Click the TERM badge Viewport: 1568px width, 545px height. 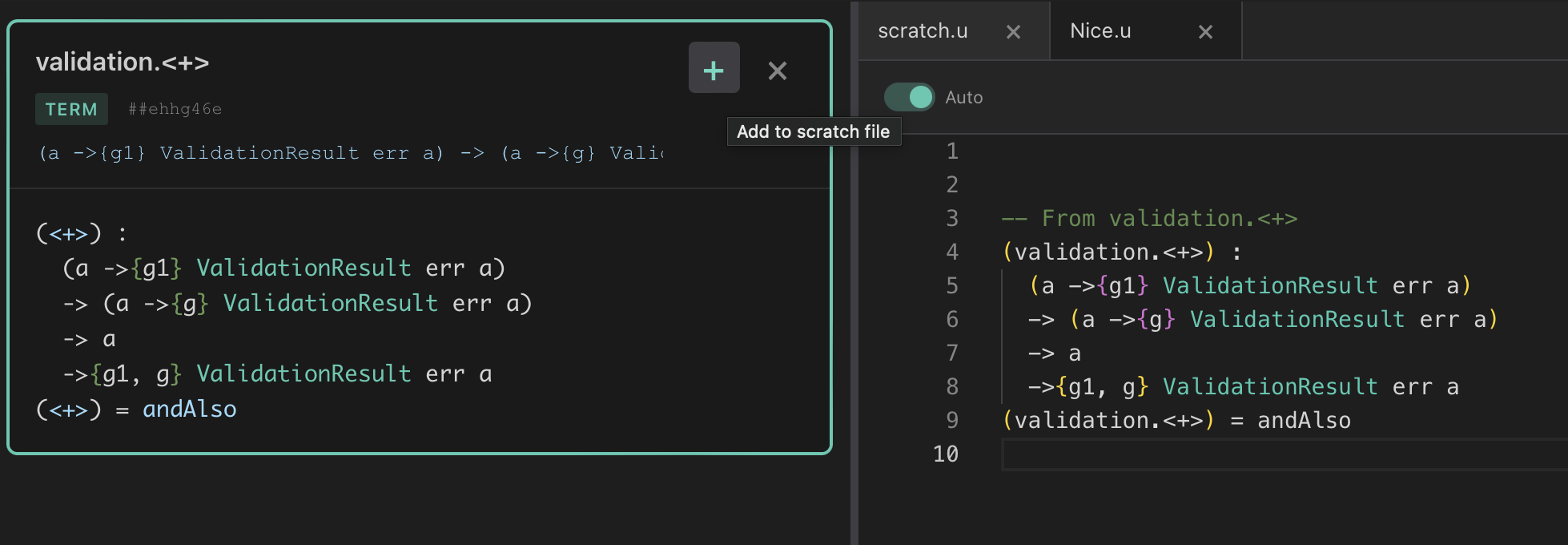click(x=71, y=109)
